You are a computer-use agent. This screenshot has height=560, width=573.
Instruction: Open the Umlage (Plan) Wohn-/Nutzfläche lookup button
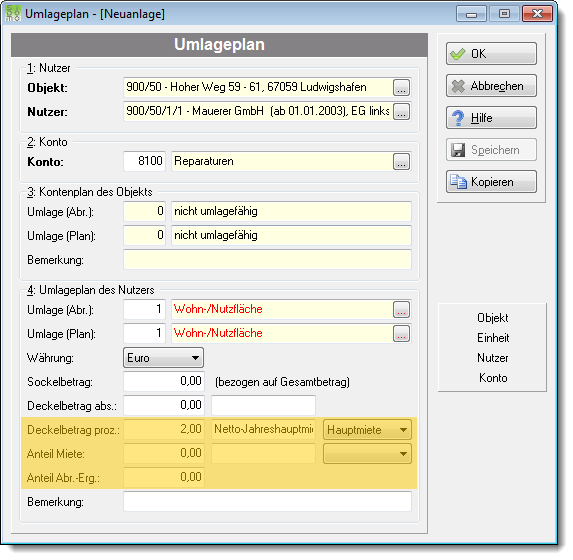[x=401, y=334]
